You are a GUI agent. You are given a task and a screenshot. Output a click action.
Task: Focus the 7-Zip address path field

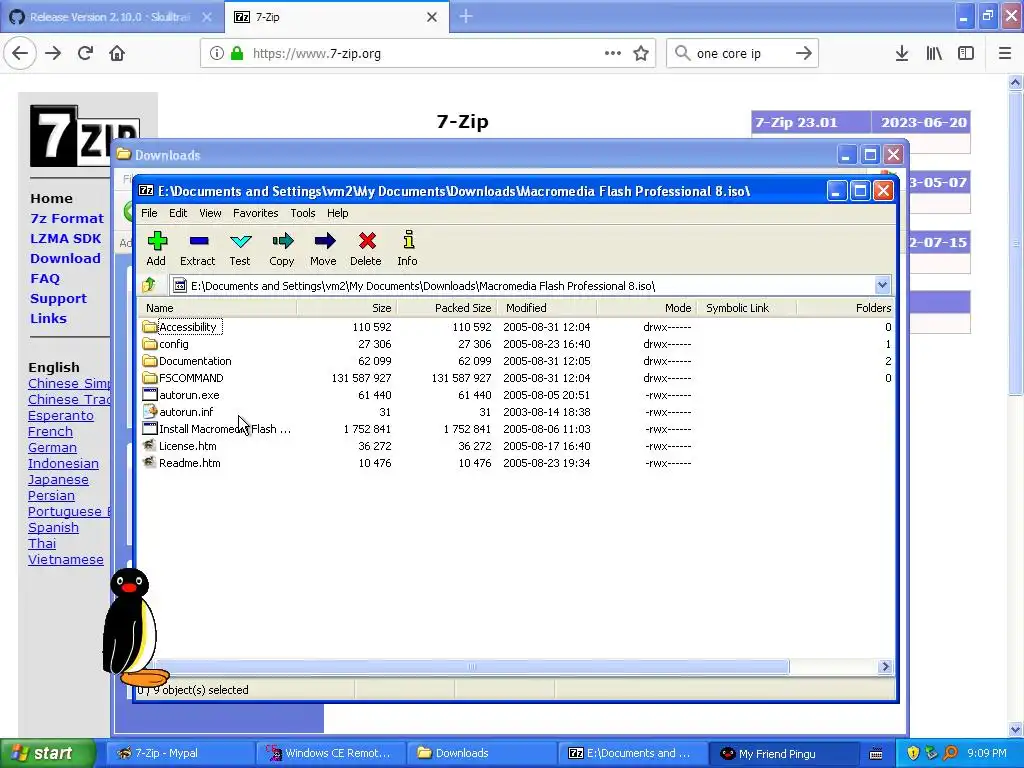pyautogui.click(x=522, y=285)
